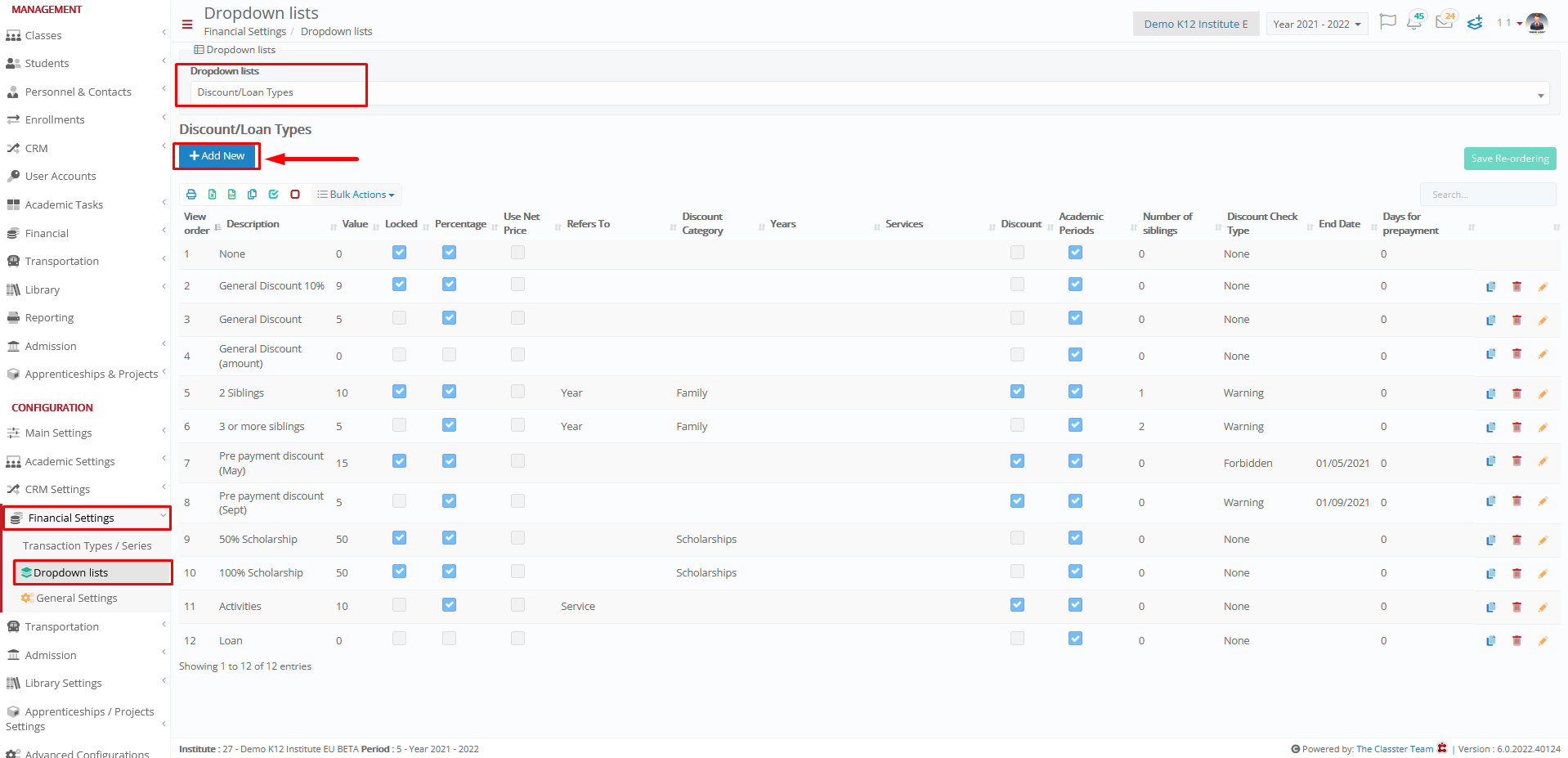This screenshot has width=1568, height=758.
Task: Open Dropdown lists sidebar submenu item
Action: (92, 572)
